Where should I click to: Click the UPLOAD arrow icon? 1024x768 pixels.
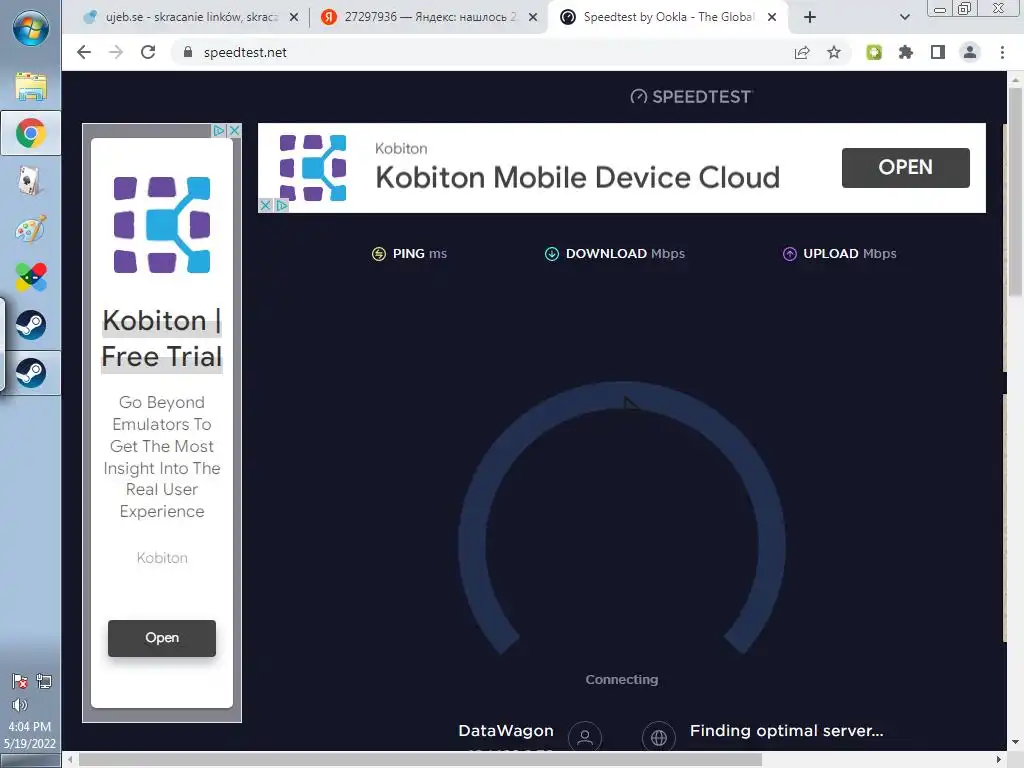(790, 254)
